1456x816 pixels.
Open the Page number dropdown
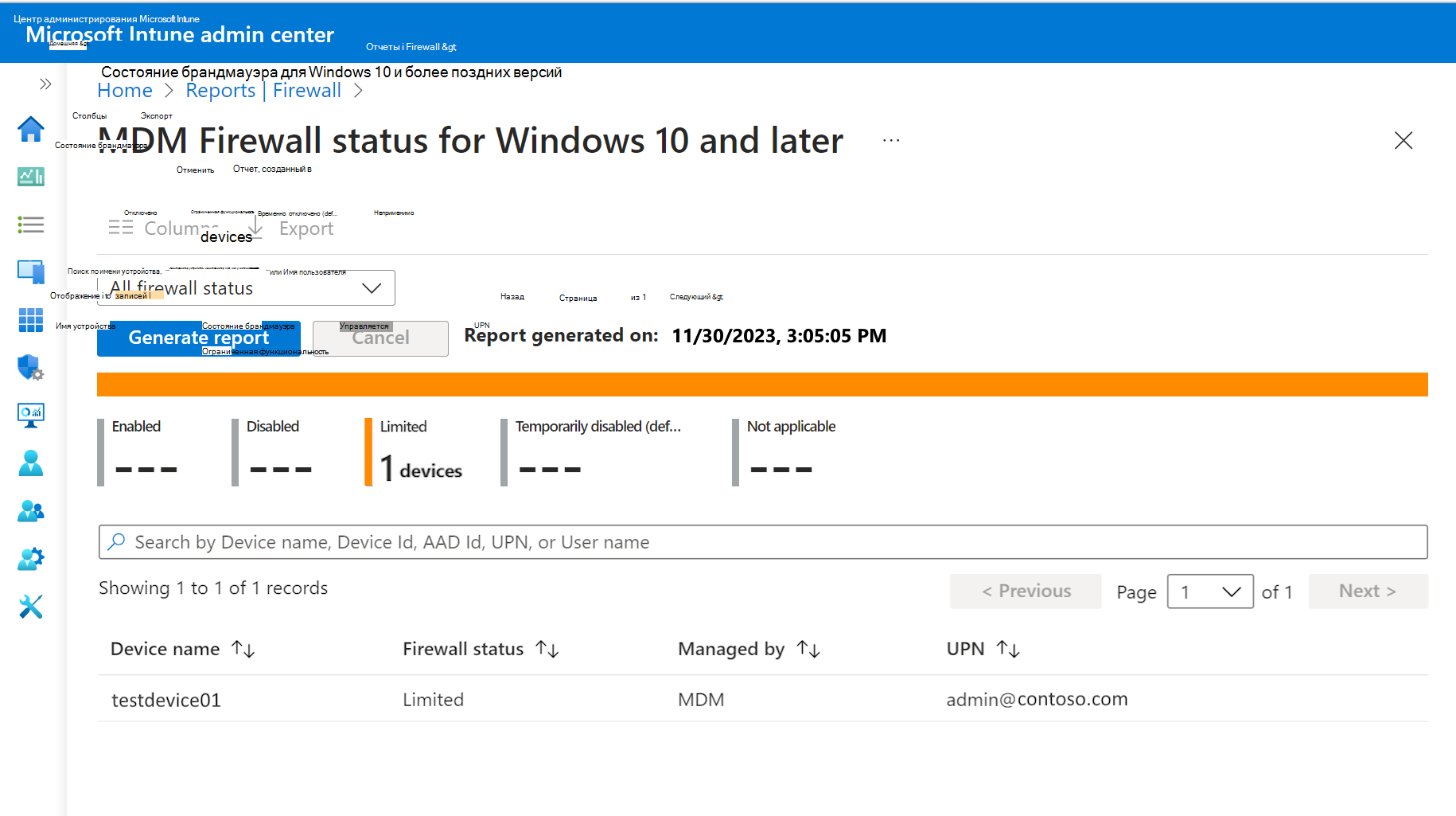click(x=1210, y=592)
